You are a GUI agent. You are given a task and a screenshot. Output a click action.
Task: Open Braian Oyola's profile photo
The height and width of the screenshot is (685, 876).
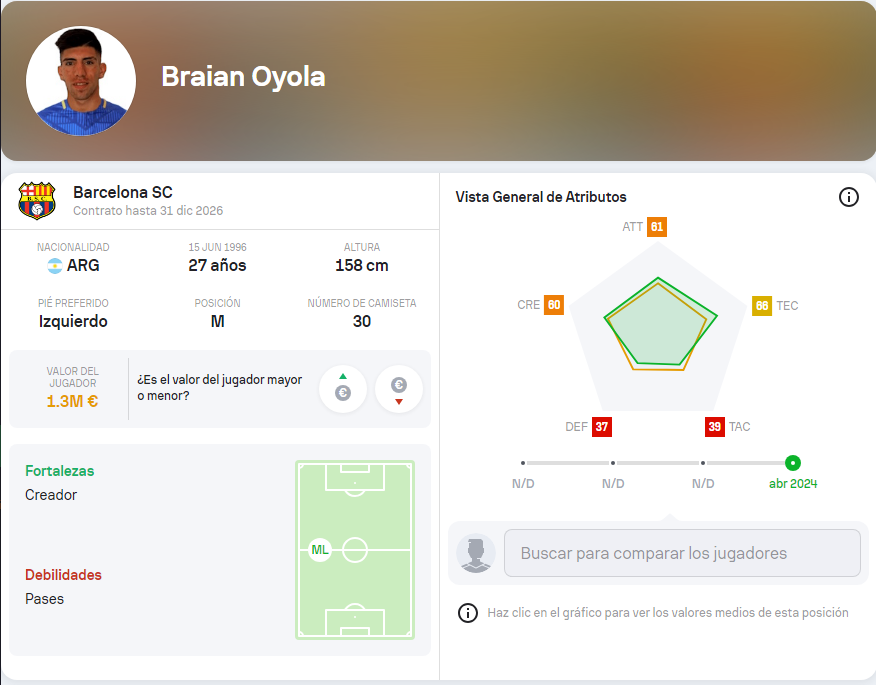point(81,81)
